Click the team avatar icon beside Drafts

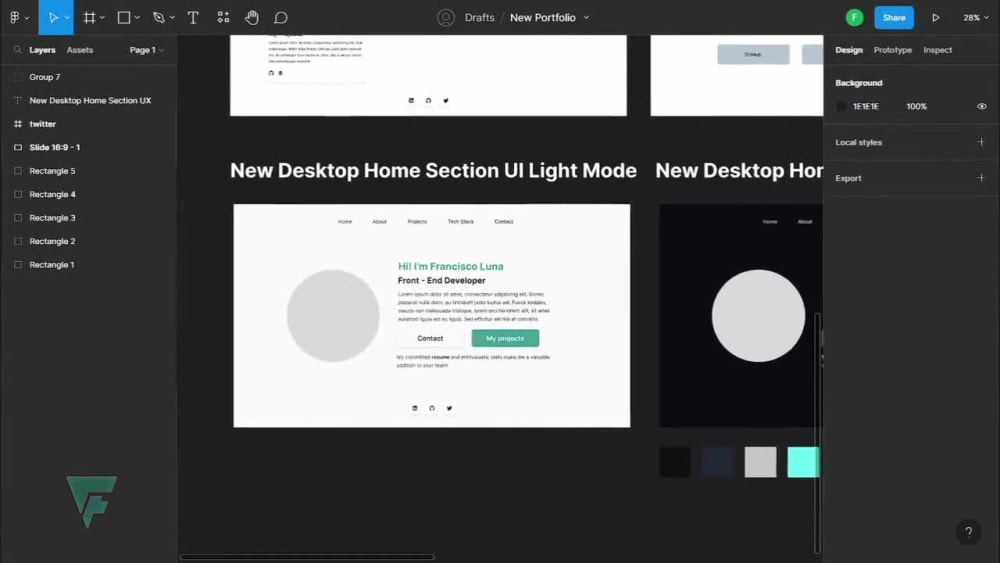pos(446,18)
